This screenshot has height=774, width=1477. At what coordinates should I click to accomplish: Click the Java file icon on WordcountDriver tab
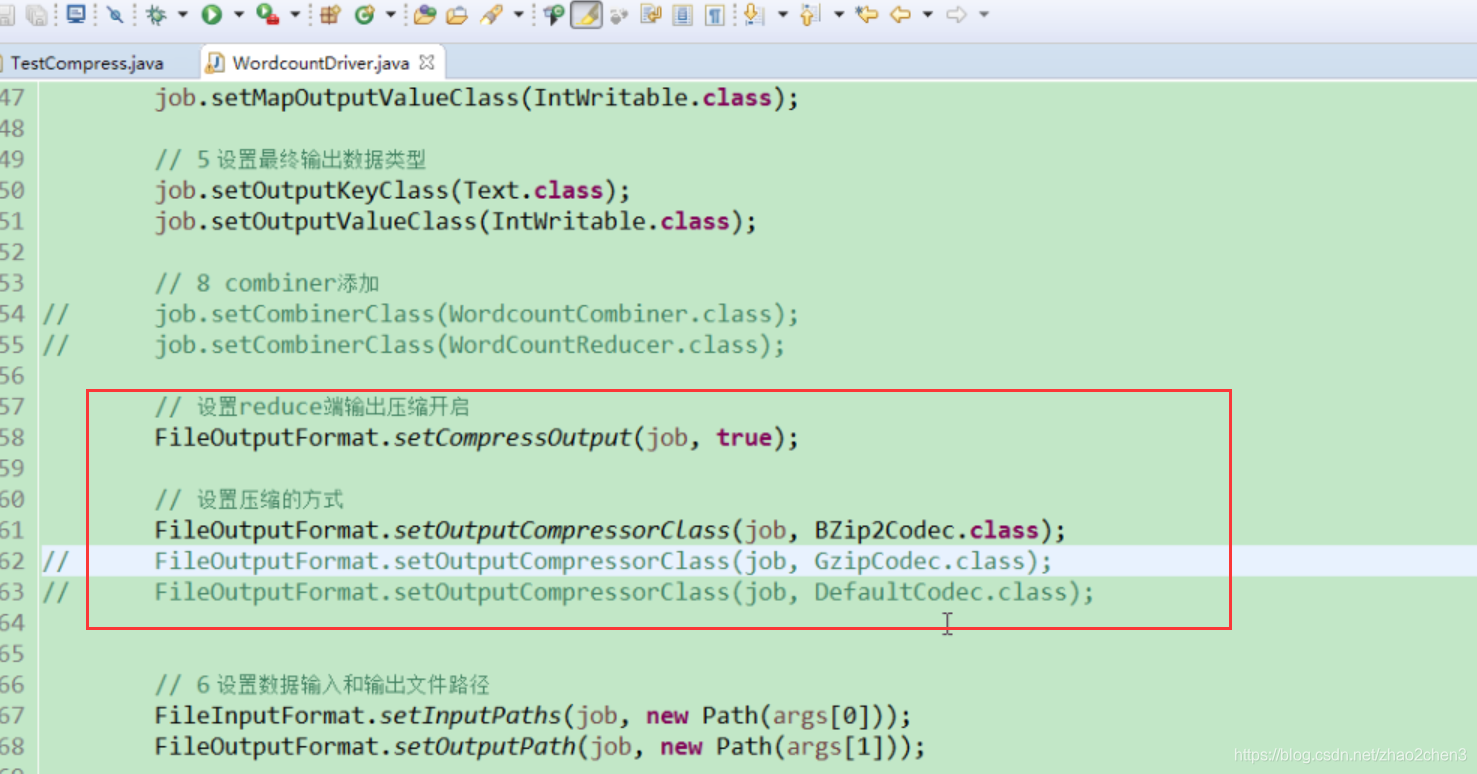click(x=215, y=63)
